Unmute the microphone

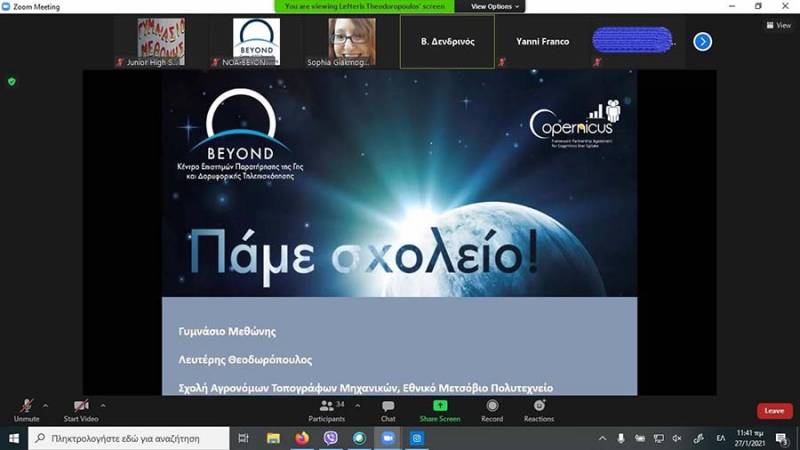pyautogui.click(x=26, y=408)
